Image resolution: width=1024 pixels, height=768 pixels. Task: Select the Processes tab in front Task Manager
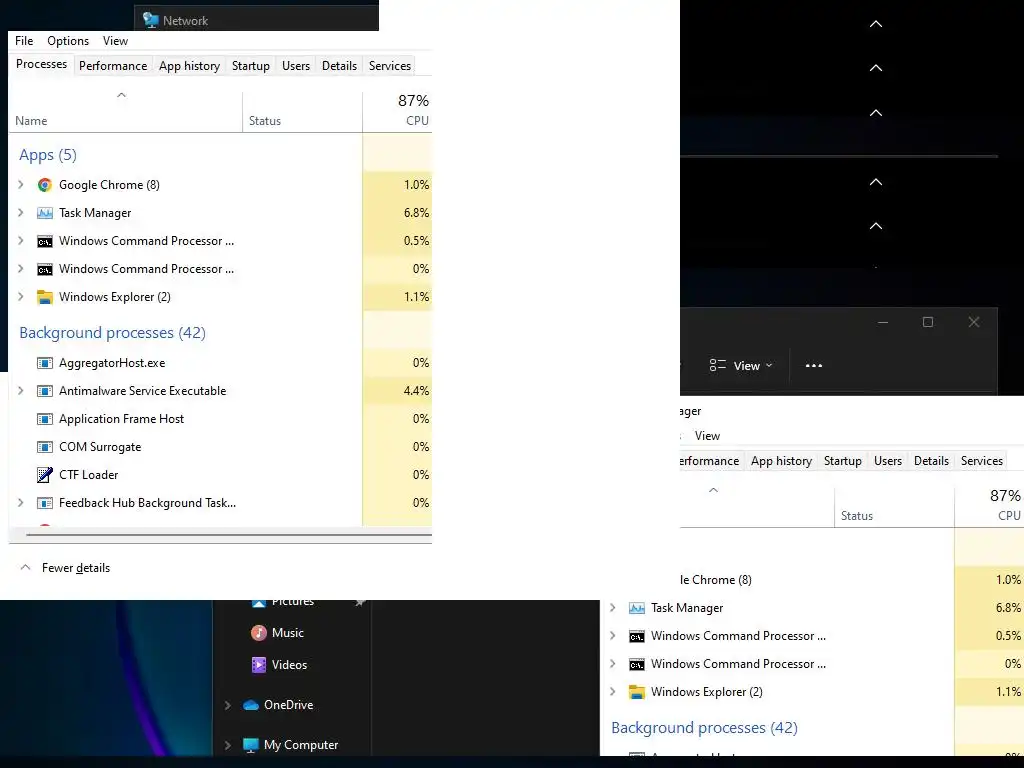(41, 64)
